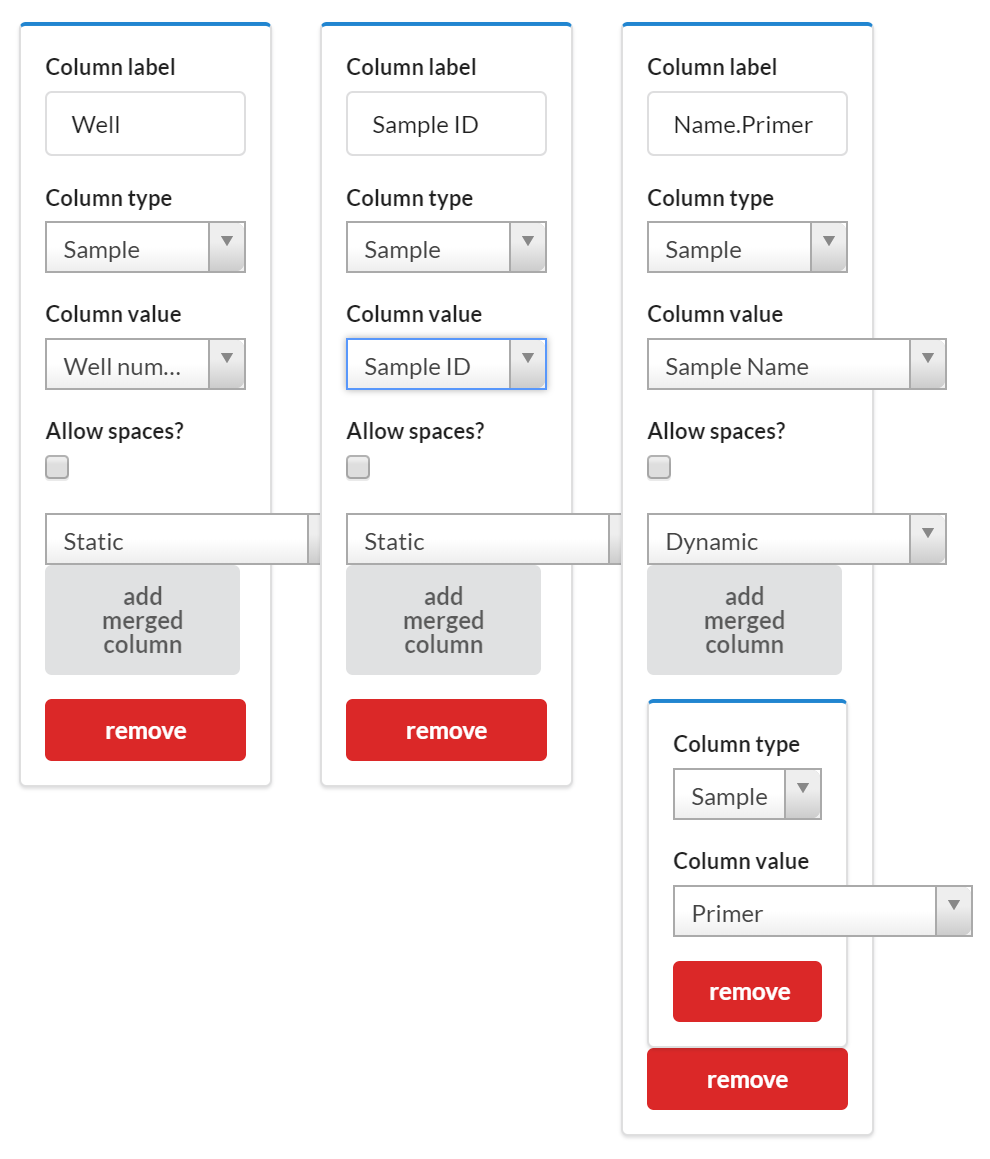Click the Well column label field
This screenshot has height=1159, width=990.
pyautogui.click(x=145, y=124)
